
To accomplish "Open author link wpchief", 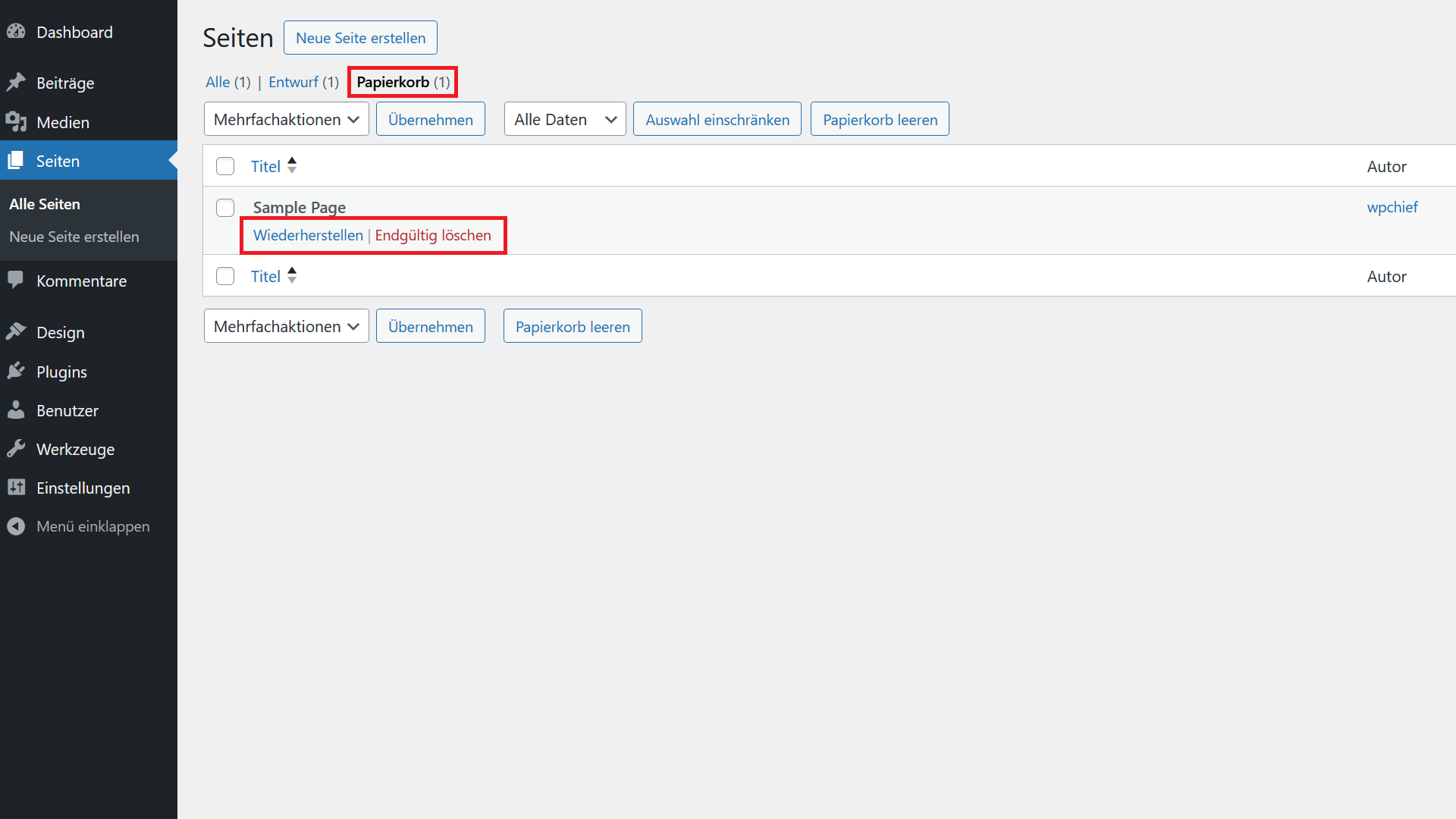I will [1392, 207].
